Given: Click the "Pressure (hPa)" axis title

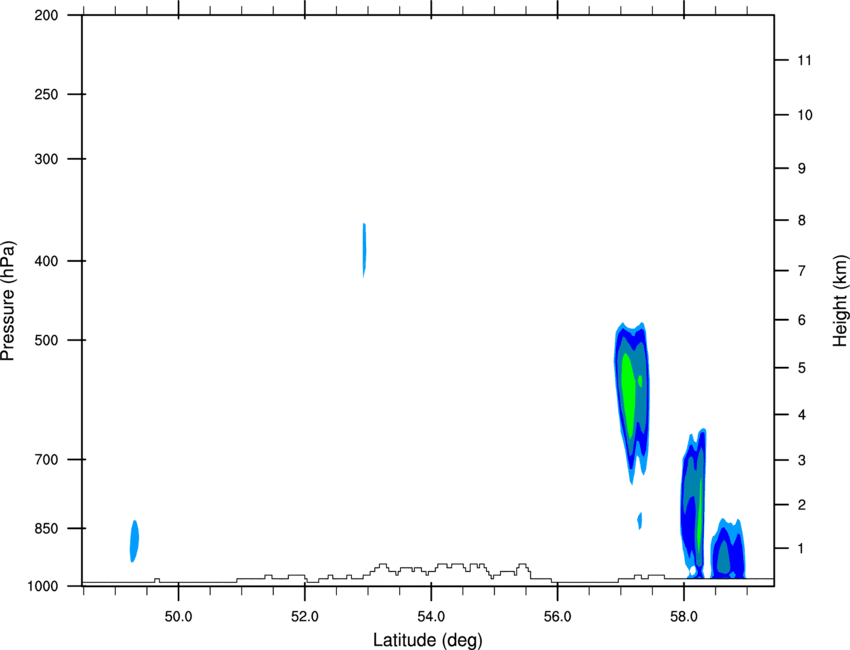Looking at the screenshot, I should pyautogui.click(x=8, y=301).
